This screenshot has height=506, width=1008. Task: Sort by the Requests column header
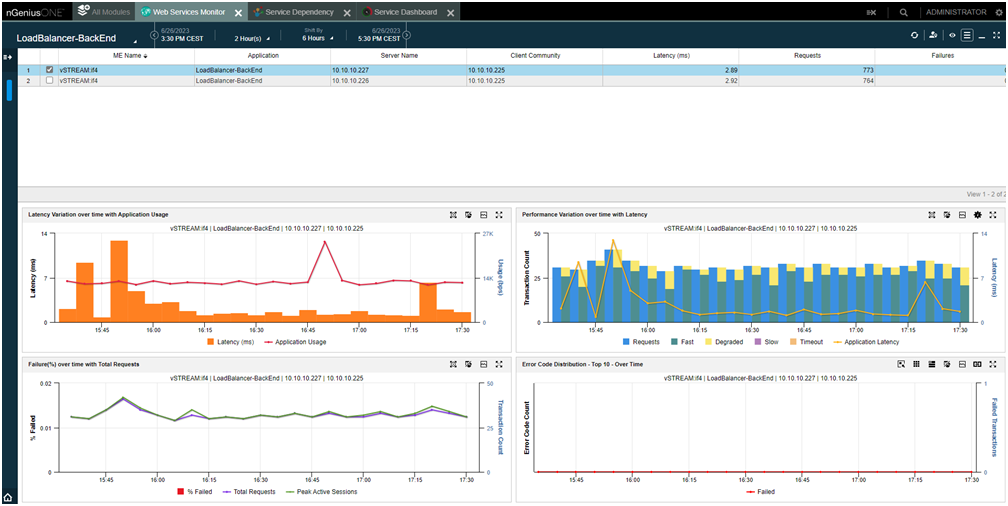click(807, 56)
